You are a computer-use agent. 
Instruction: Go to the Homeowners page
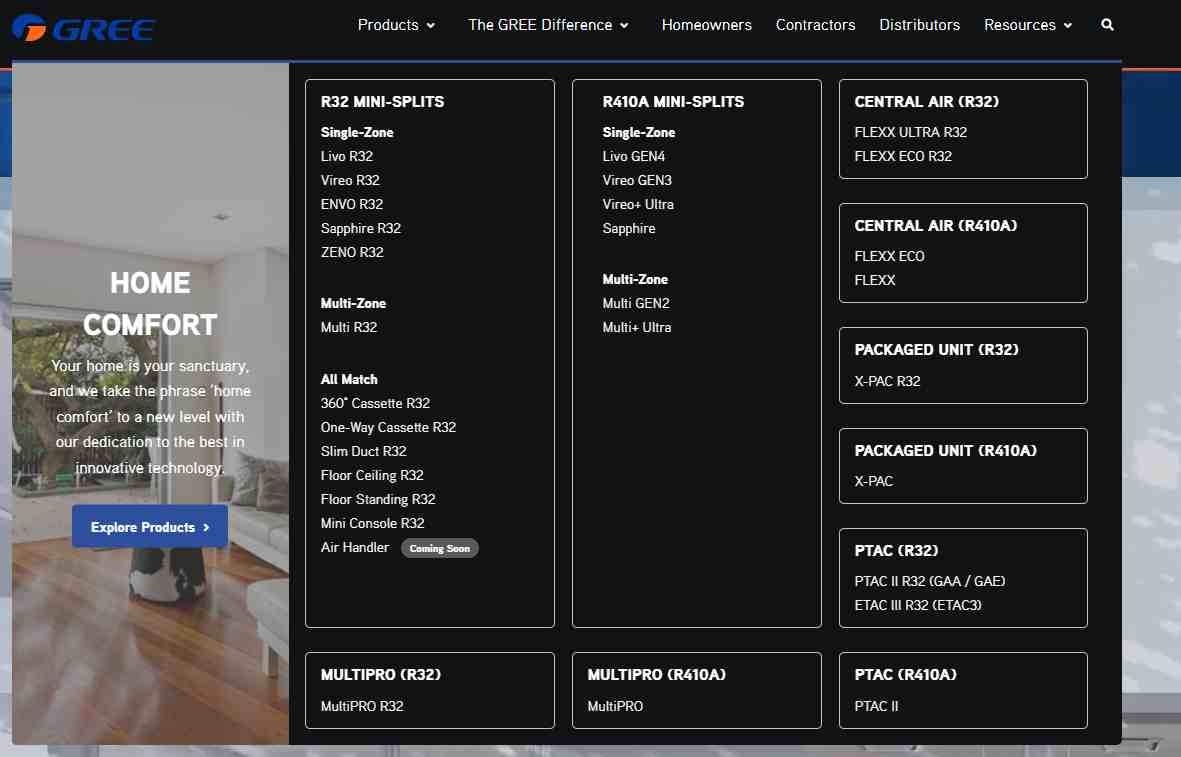tap(706, 25)
